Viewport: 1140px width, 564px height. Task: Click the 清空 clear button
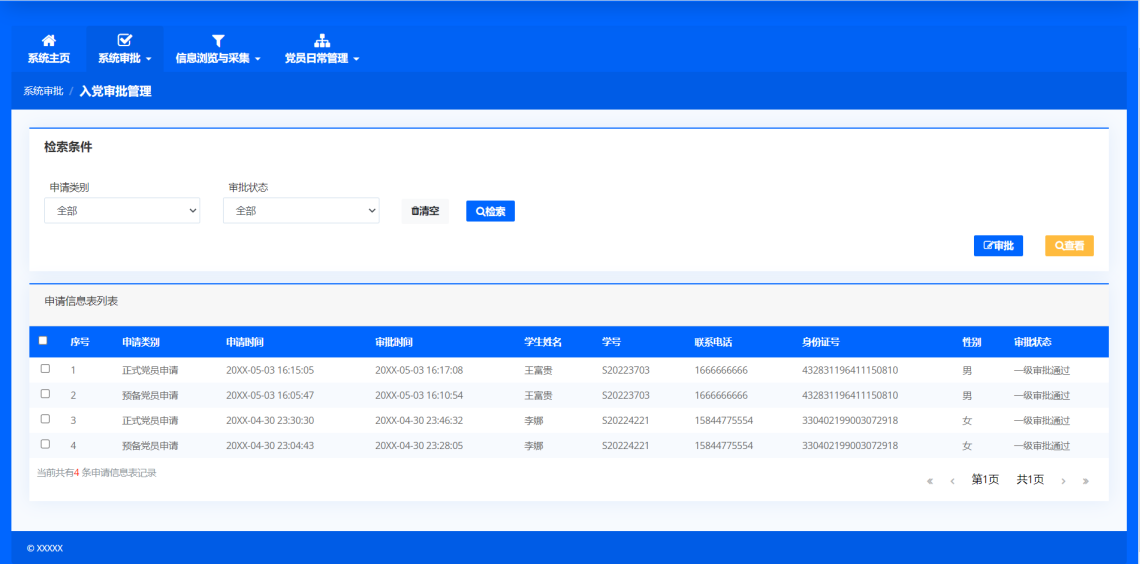425,211
